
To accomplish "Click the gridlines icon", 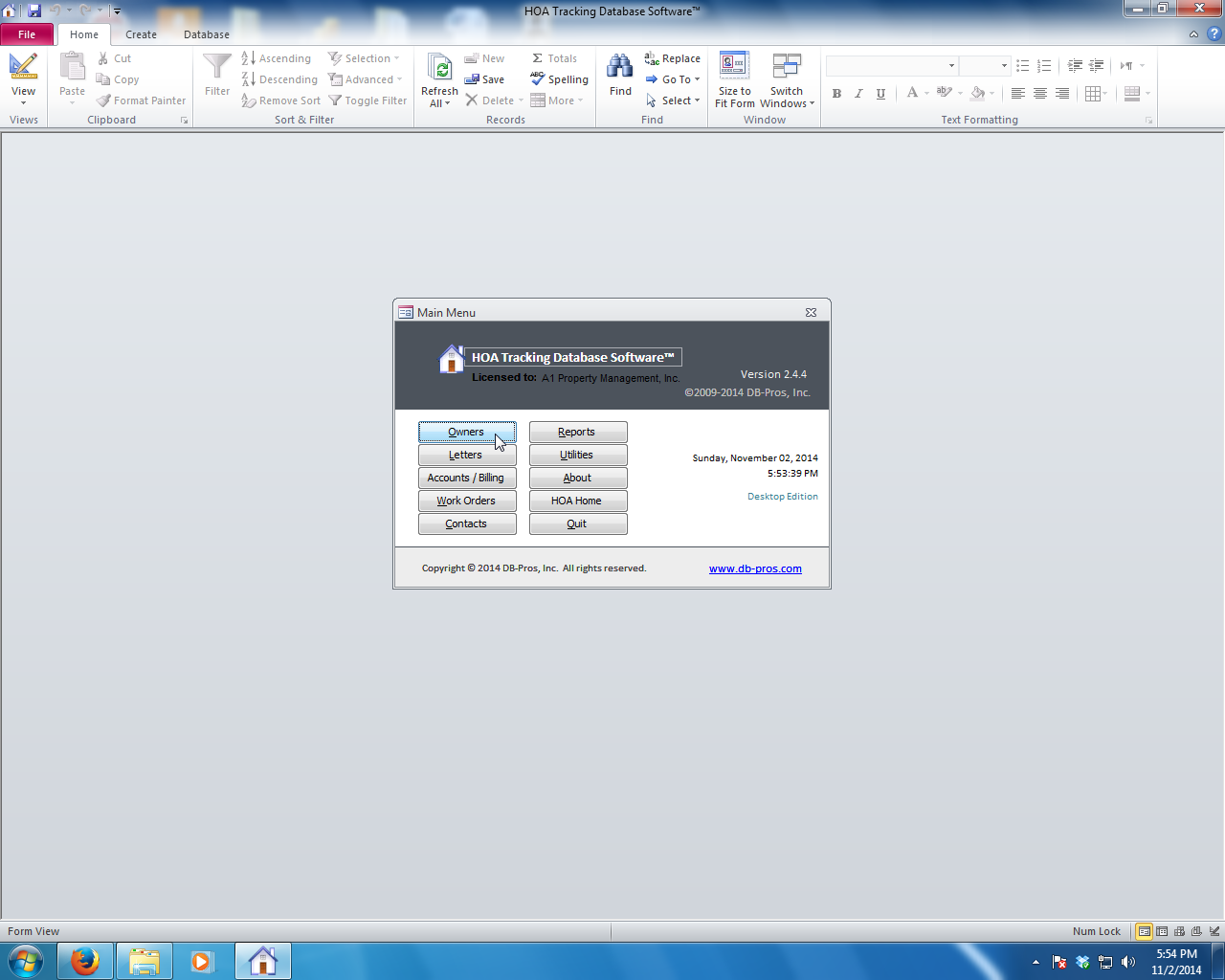I will 1094,93.
